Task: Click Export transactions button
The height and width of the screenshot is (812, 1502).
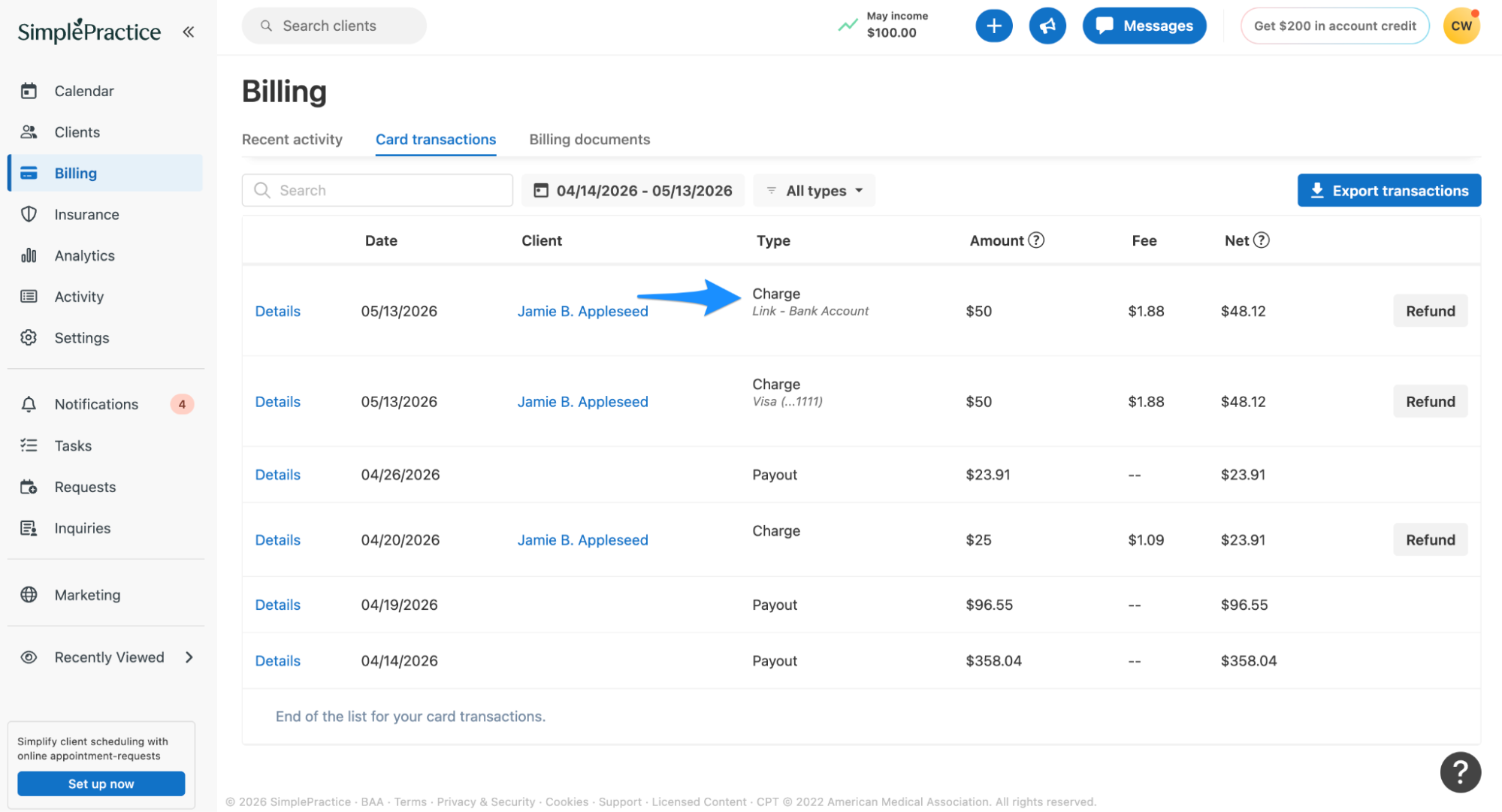Action: 1389,191
